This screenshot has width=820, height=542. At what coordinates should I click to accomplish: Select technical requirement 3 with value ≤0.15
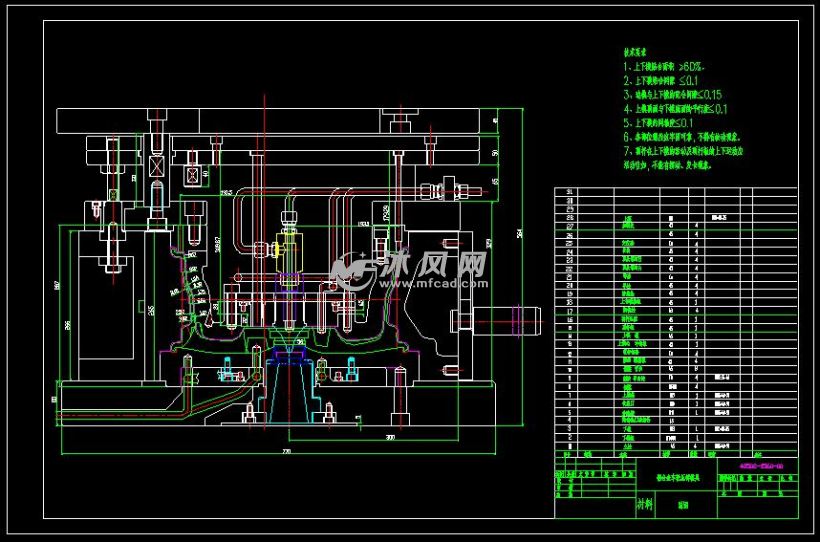pos(671,95)
